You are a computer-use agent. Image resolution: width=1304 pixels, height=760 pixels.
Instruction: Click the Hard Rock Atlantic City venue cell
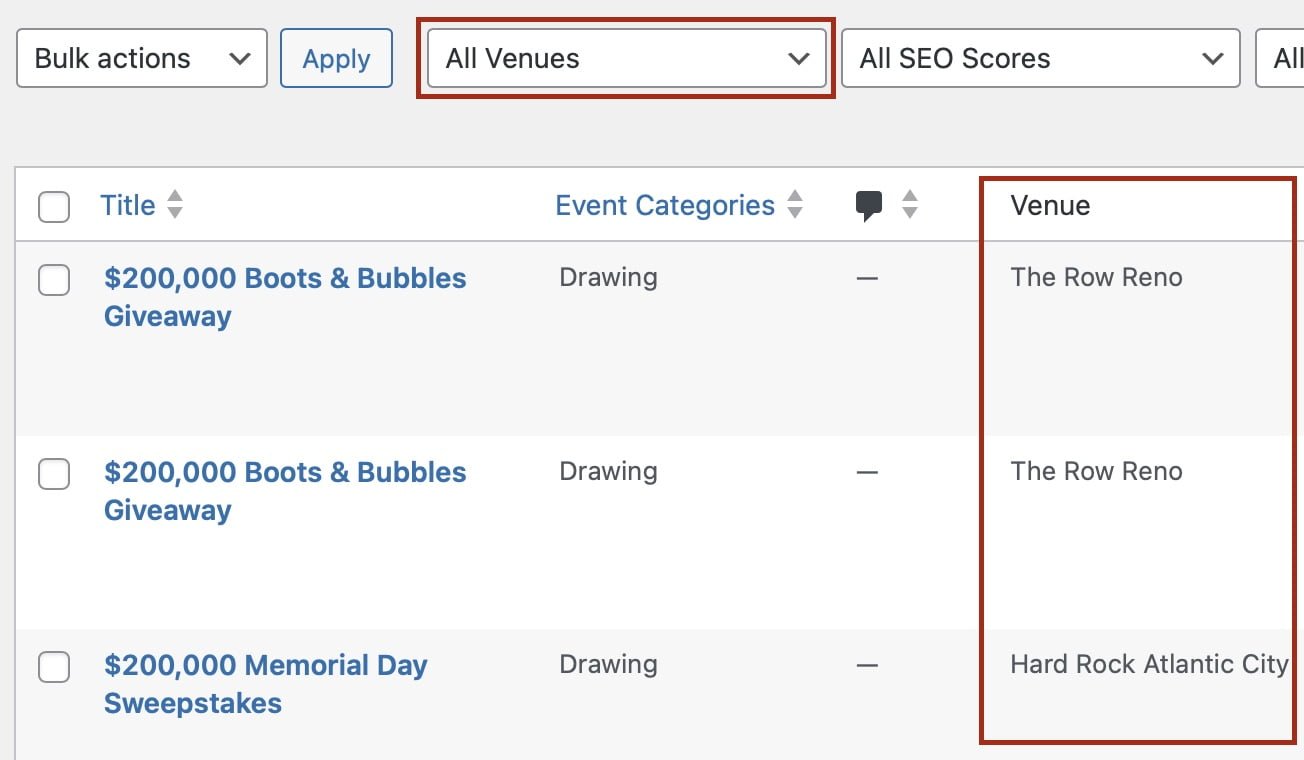(x=1148, y=664)
